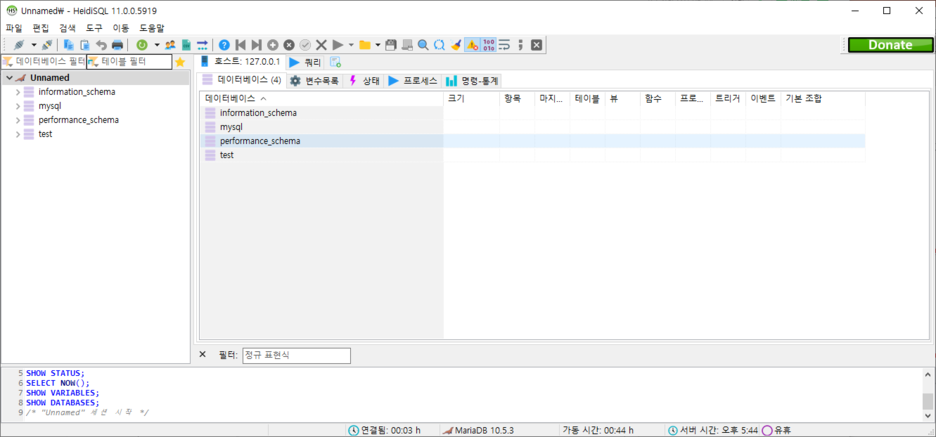Switch to the 변수목록 tab
Screen dimensions: 936x437
tap(314, 81)
